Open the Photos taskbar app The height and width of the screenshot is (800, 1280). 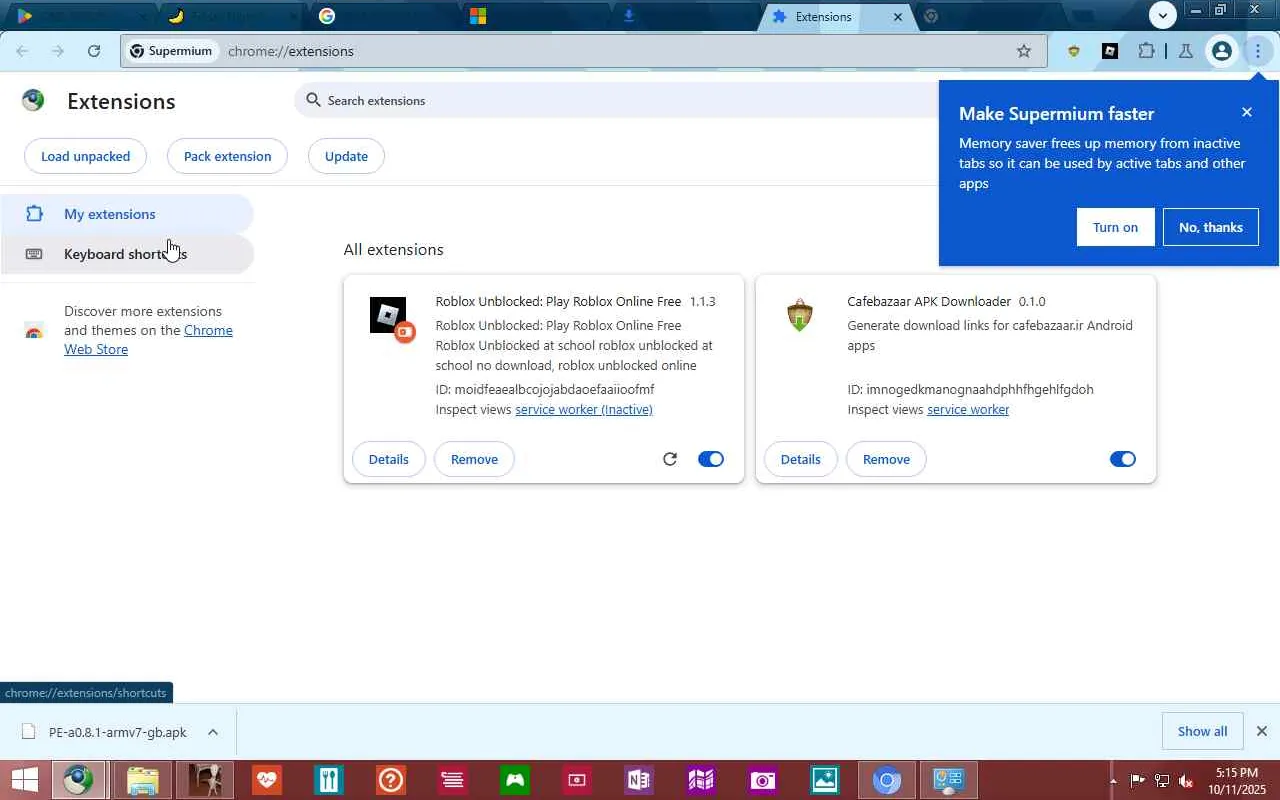[x=824, y=780]
